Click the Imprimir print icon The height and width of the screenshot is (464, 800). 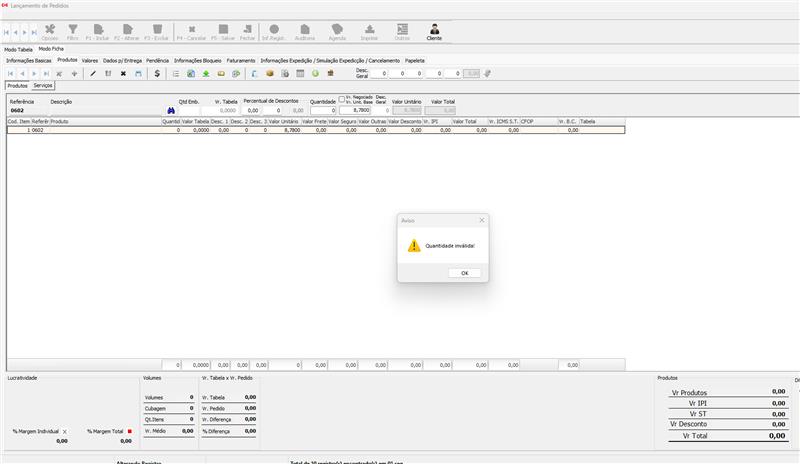[369, 31]
